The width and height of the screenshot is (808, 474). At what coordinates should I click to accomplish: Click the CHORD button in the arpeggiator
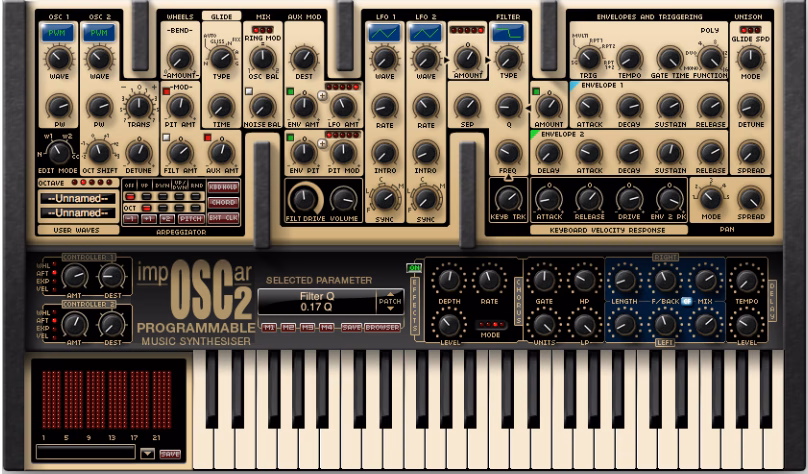[223, 202]
